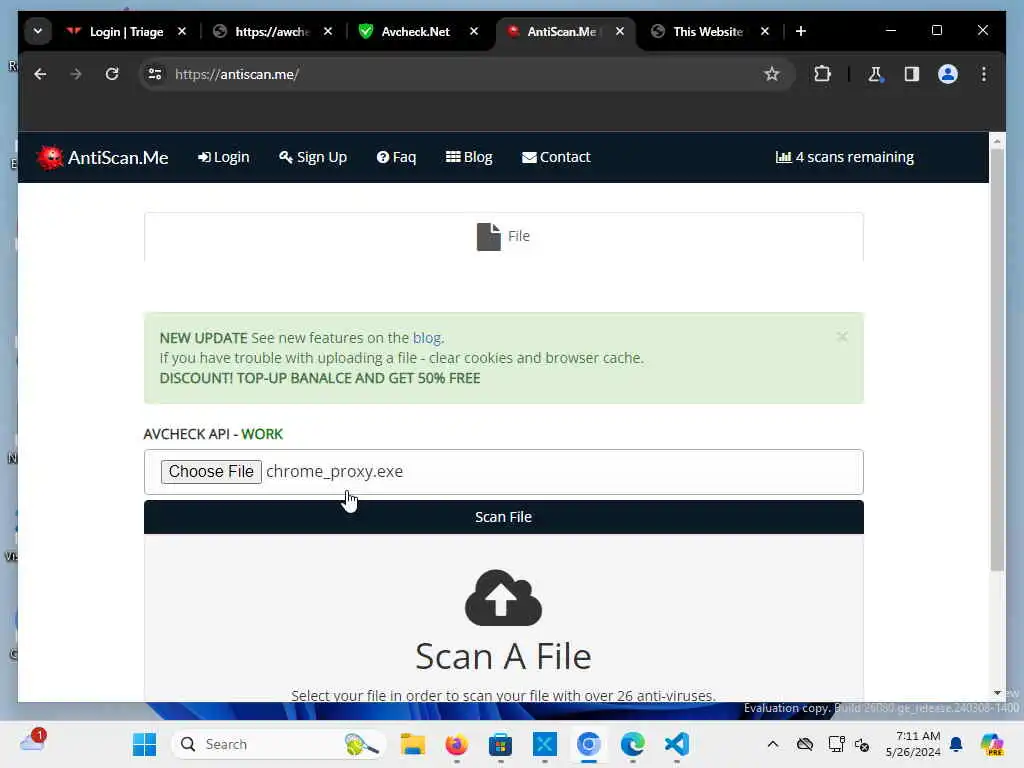Image resolution: width=1024 pixels, height=768 pixels.
Task: Click the Choose File button
Action: point(211,472)
